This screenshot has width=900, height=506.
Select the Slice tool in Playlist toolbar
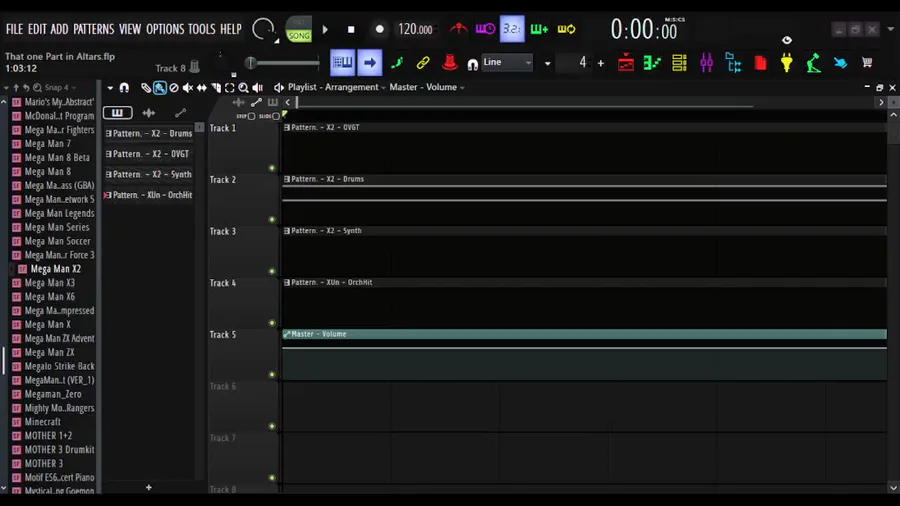[x=216, y=88]
